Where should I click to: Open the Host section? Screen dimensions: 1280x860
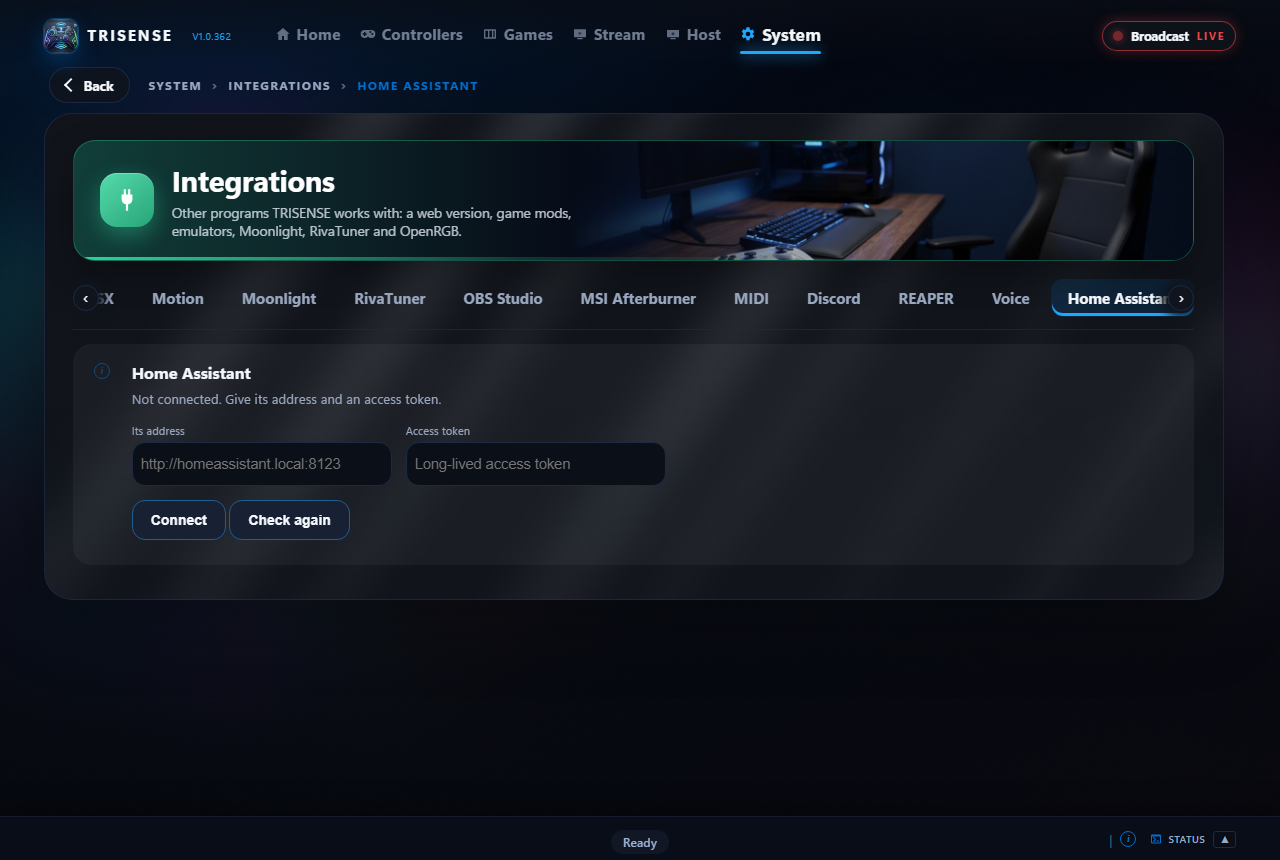click(x=693, y=35)
